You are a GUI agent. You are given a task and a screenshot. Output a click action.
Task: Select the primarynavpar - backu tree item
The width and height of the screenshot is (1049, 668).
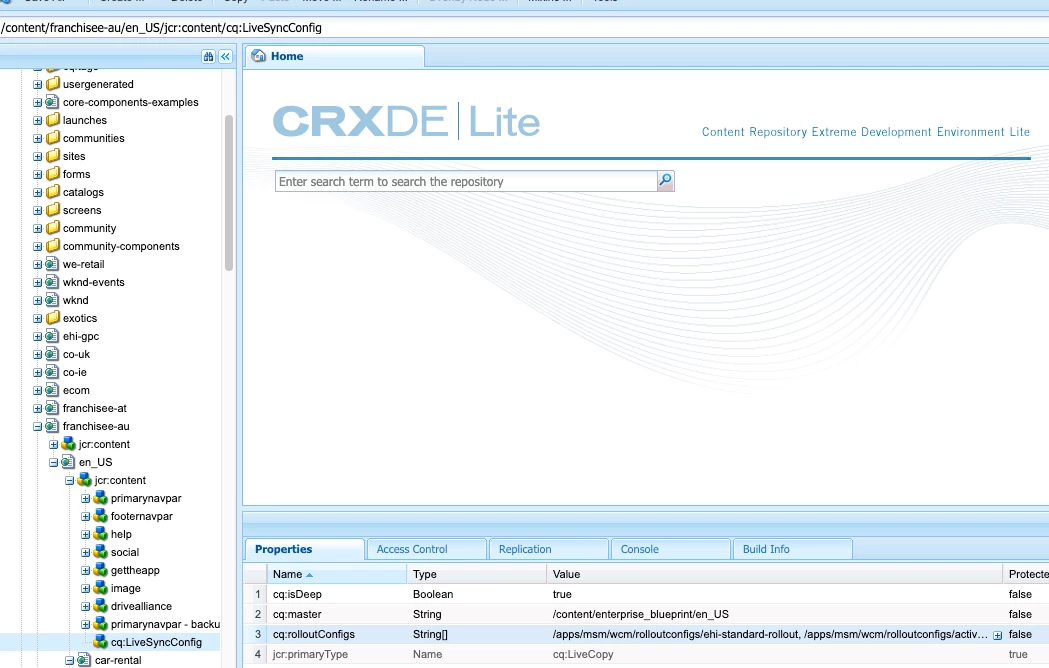[x=165, y=624]
